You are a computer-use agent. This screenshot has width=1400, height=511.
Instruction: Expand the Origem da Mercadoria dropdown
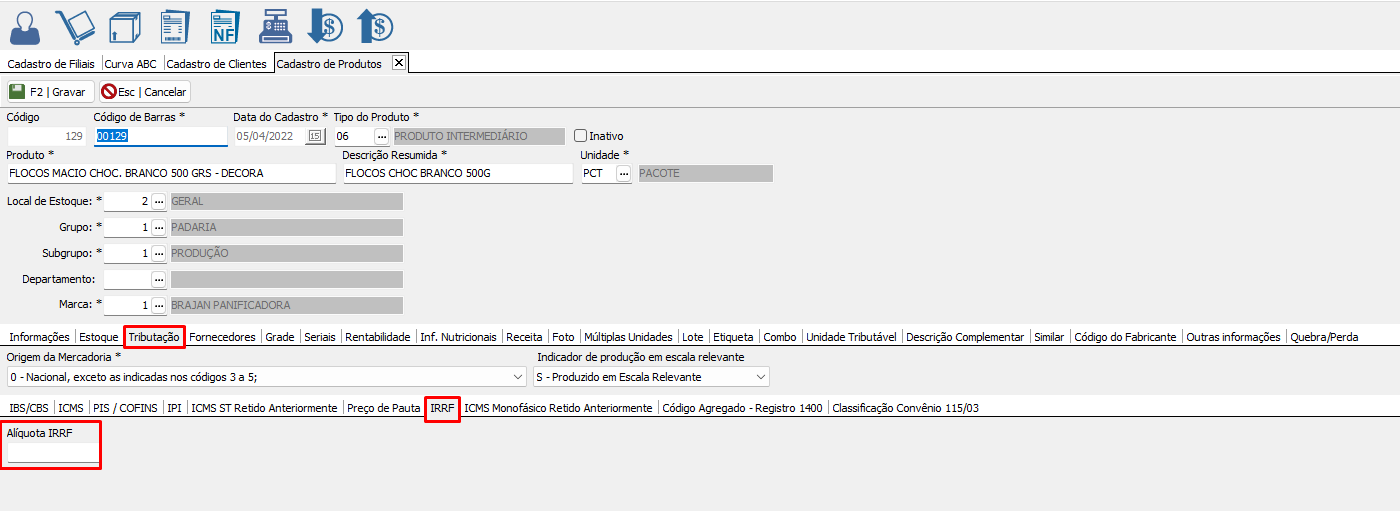coord(517,377)
